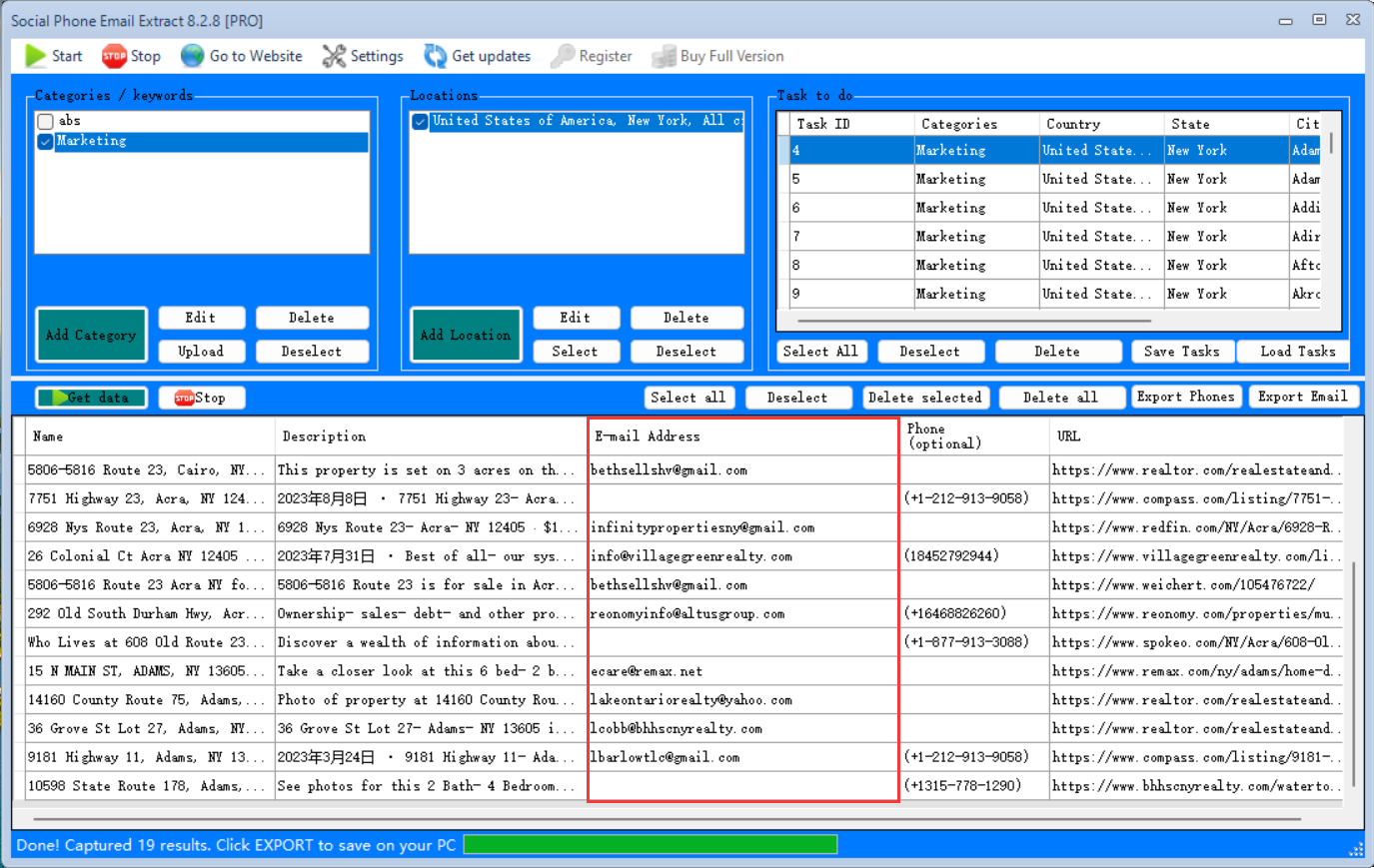This screenshot has width=1374, height=868.
Task: Click the green progress bar
Action: (x=650, y=845)
